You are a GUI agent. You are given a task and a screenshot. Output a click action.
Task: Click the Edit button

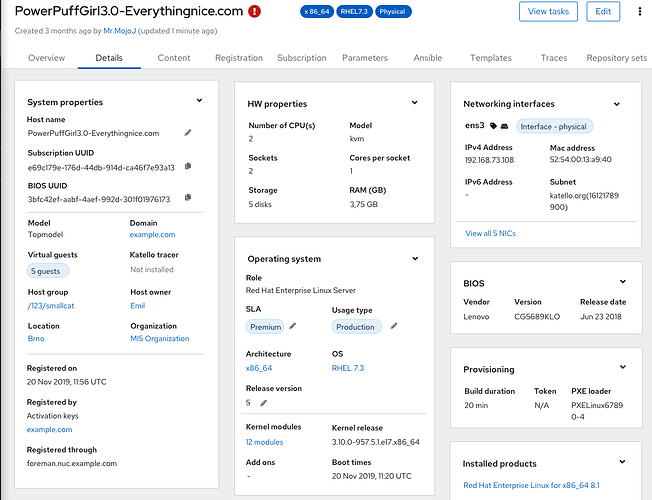pos(603,12)
